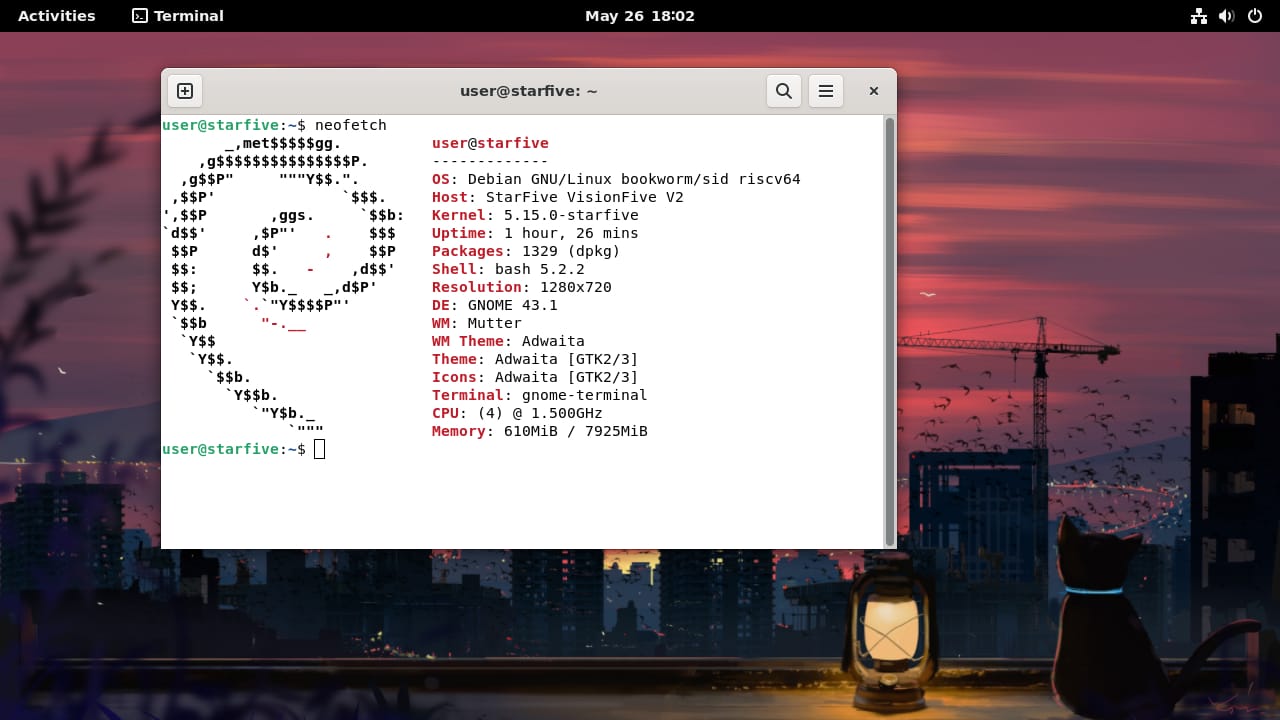The image size is (1280, 720).
Task: Open the Terminal app menu in top bar
Action: click(178, 16)
